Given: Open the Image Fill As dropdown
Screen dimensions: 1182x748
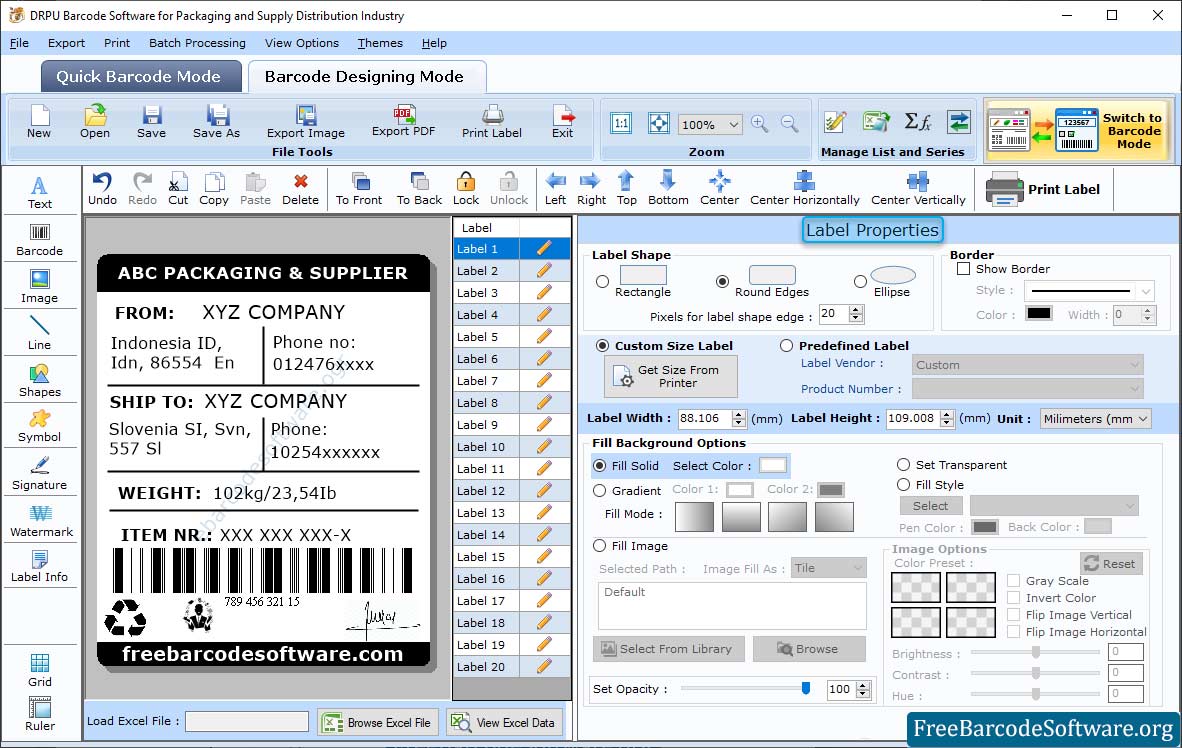Looking at the screenshot, I should coord(828,568).
